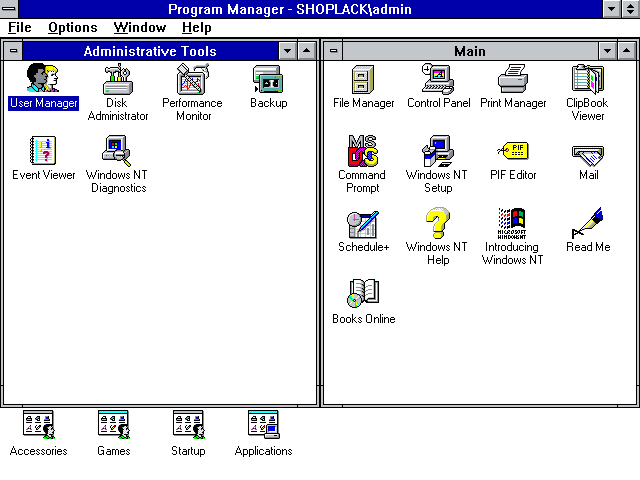Select the Windows NT Help icon
Screen dimensions: 640x480
click(x=438, y=223)
